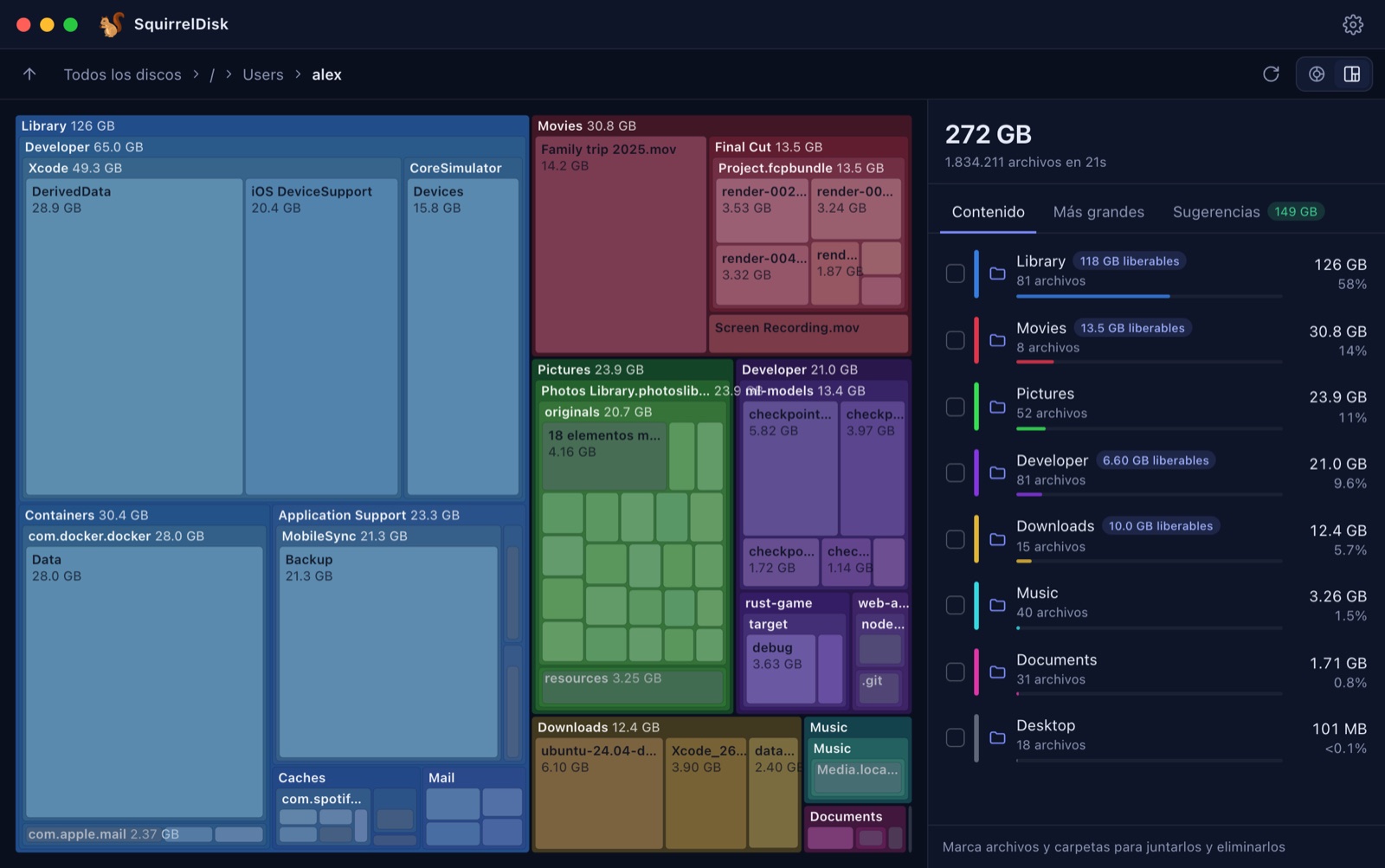The width and height of the screenshot is (1385, 868).
Task: Click the 13.5 GB liberables badge
Action: point(1132,328)
